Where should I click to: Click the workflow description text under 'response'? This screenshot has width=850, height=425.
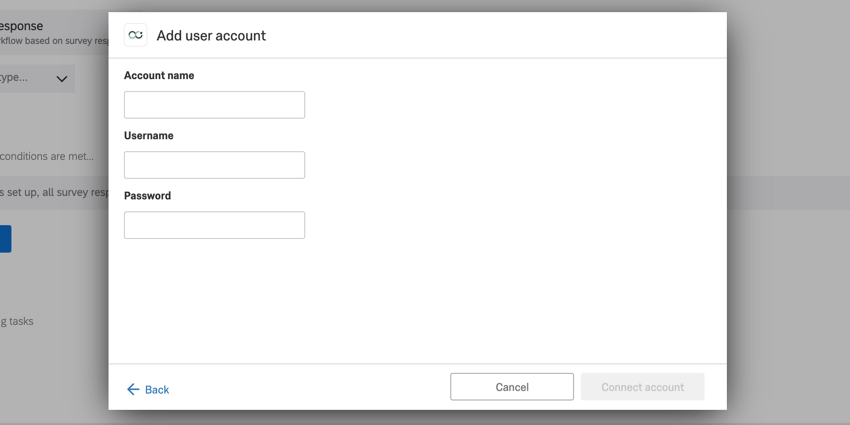[x=54, y=42]
